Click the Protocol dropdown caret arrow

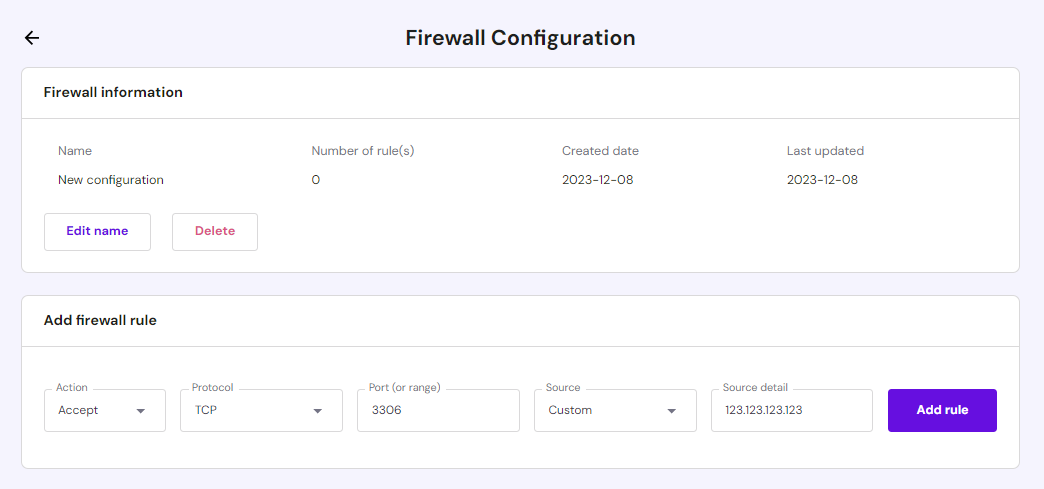pyautogui.click(x=318, y=411)
